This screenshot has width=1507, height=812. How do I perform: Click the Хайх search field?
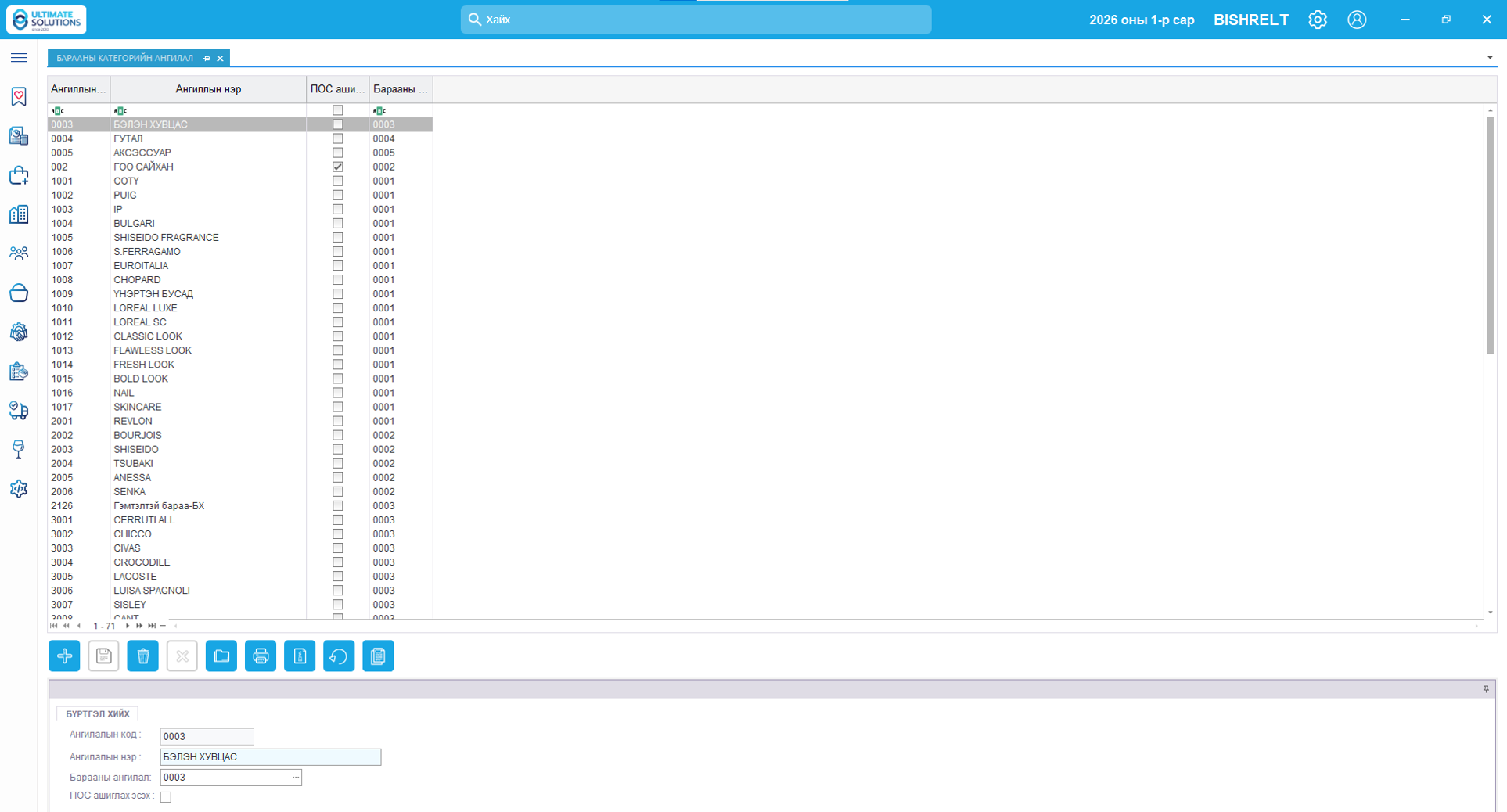(696, 20)
